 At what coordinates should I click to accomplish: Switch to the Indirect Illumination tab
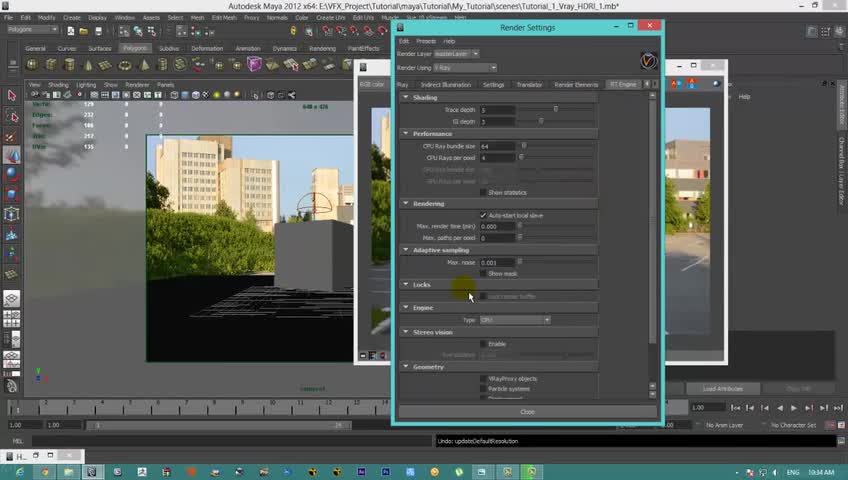click(444, 85)
